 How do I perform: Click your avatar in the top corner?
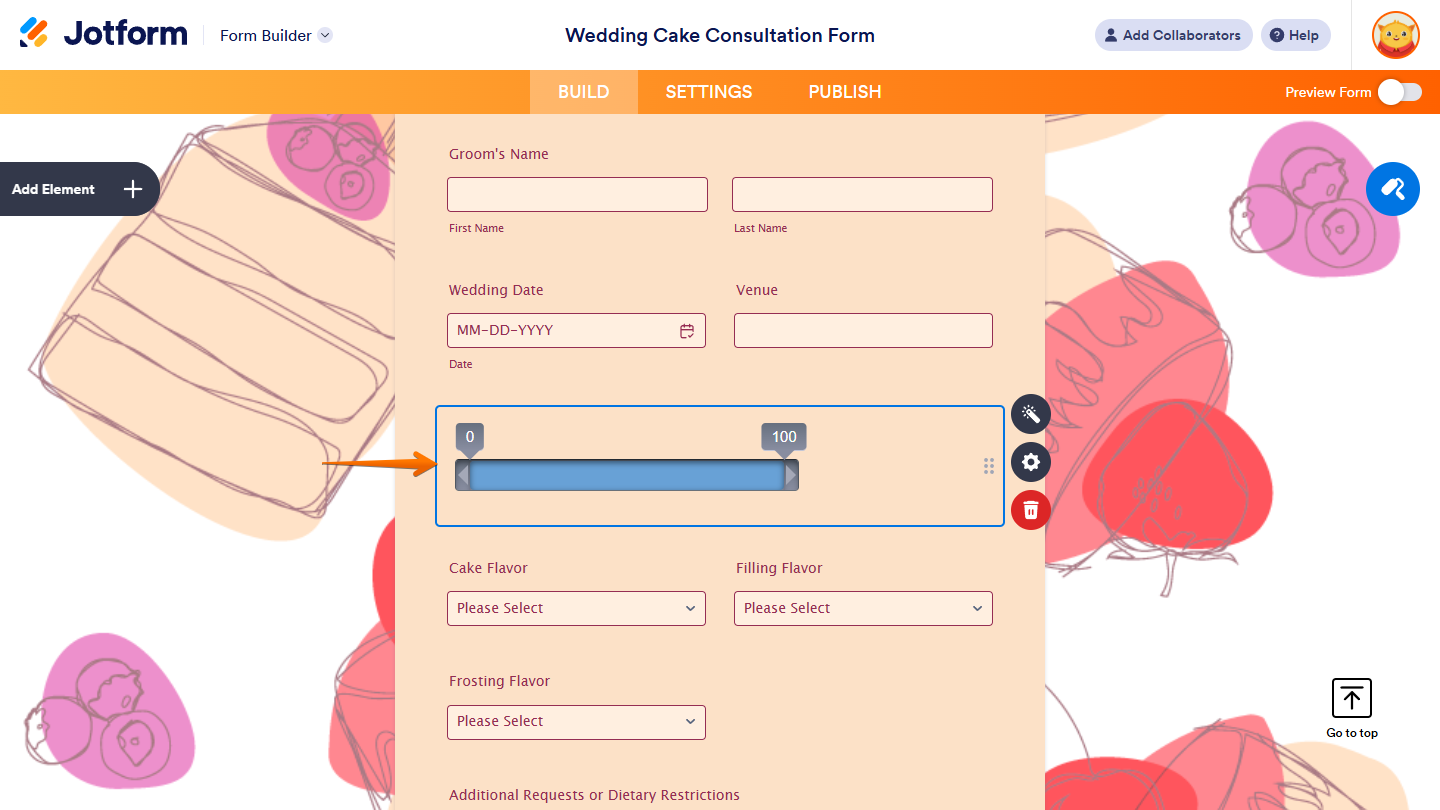tap(1395, 35)
